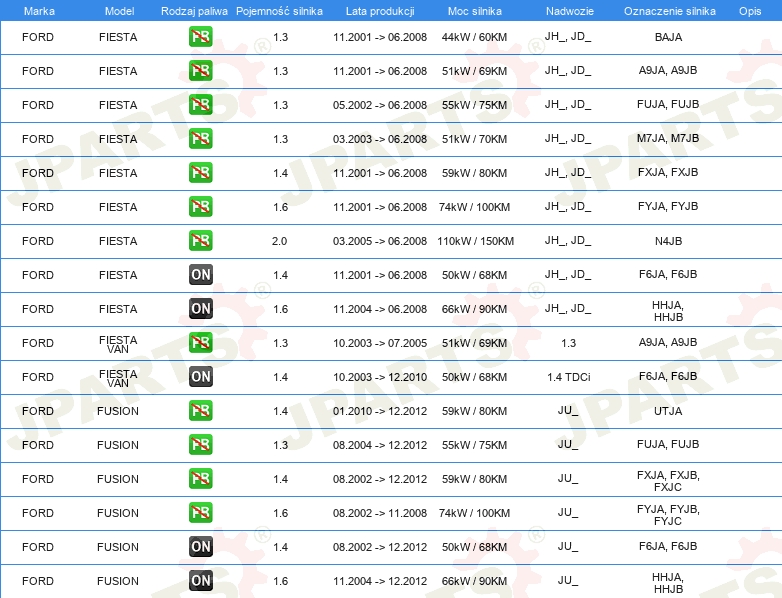The image size is (782, 598).
Task: Click the 11.2004 -> 12.2012 production years cell
Action: [x=380, y=581]
